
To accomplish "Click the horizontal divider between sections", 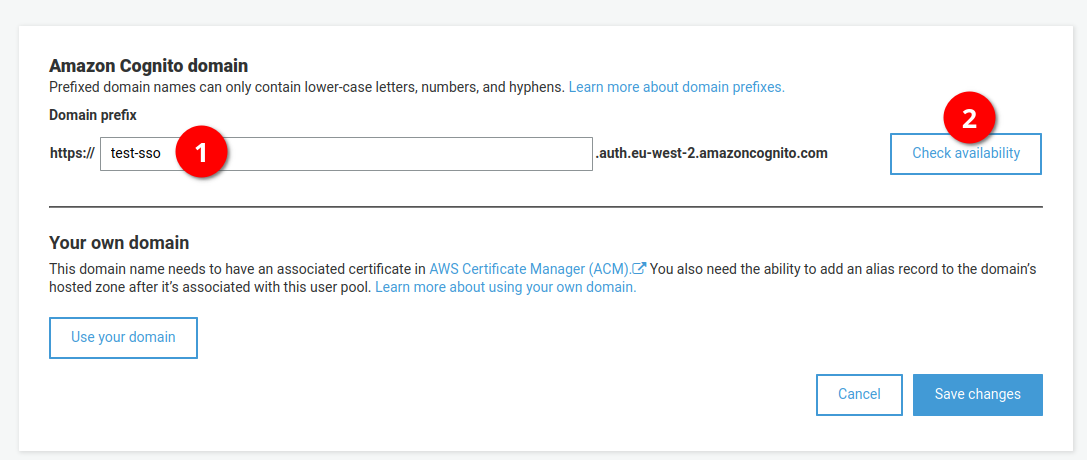I will click(x=546, y=206).
